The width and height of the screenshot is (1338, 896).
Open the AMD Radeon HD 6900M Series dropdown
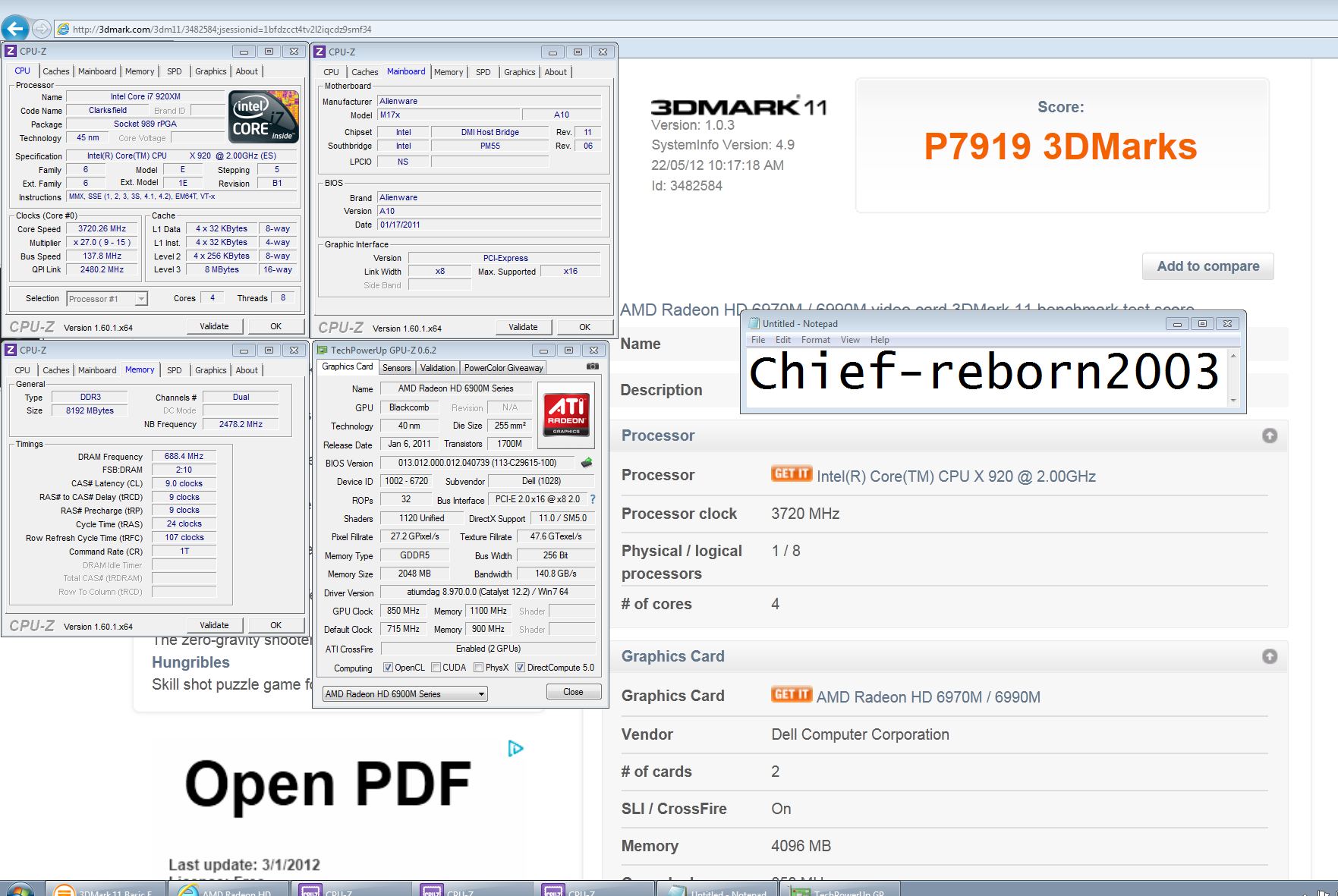coord(405,694)
